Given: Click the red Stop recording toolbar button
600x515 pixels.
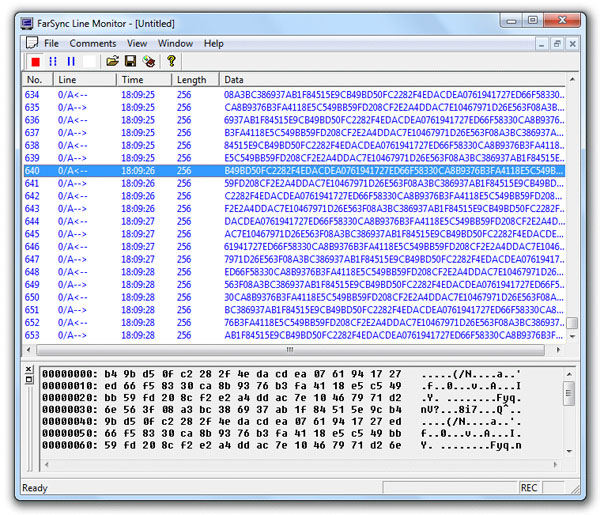Looking at the screenshot, I should (36, 62).
